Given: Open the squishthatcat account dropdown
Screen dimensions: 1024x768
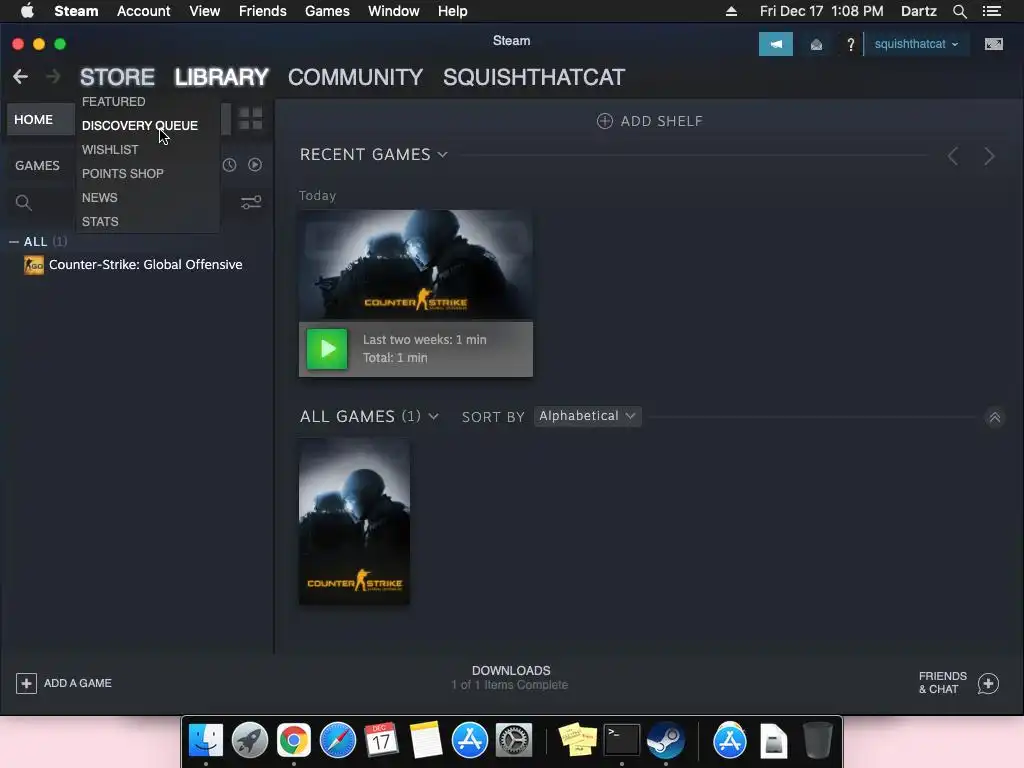Looking at the screenshot, I should point(916,44).
